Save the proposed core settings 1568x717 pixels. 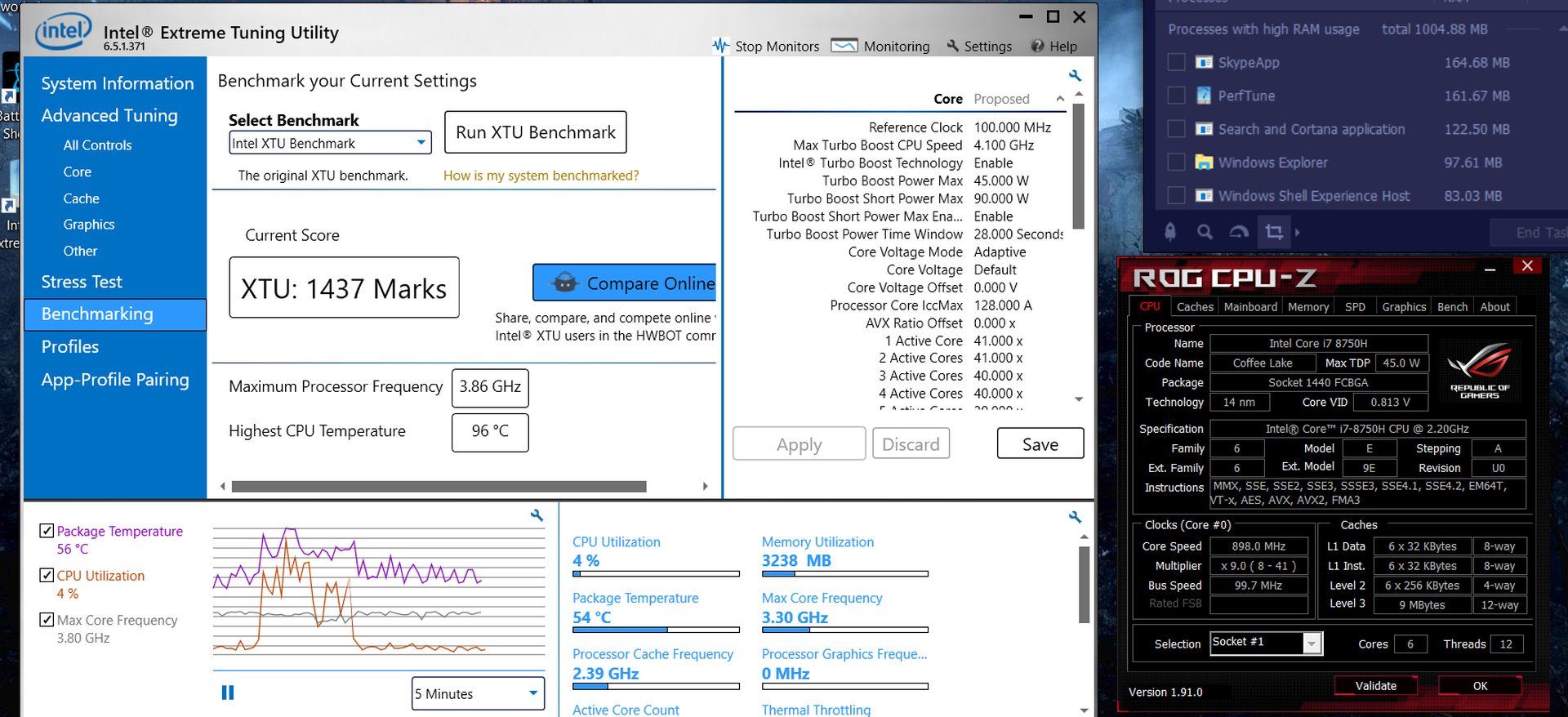click(x=1040, y=443)
